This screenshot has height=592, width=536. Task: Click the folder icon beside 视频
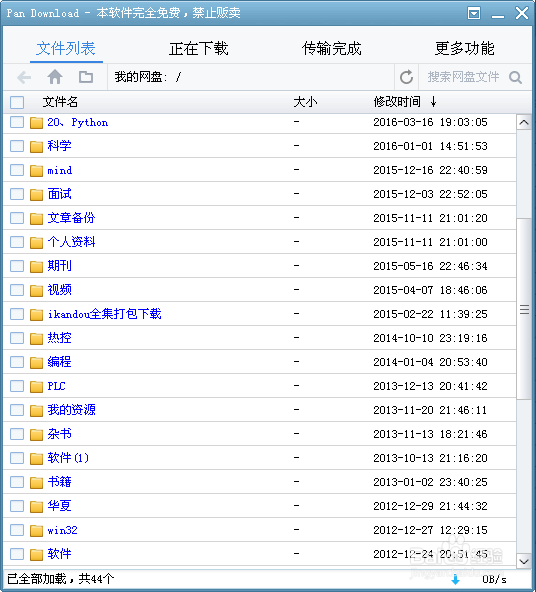(36, 290)
